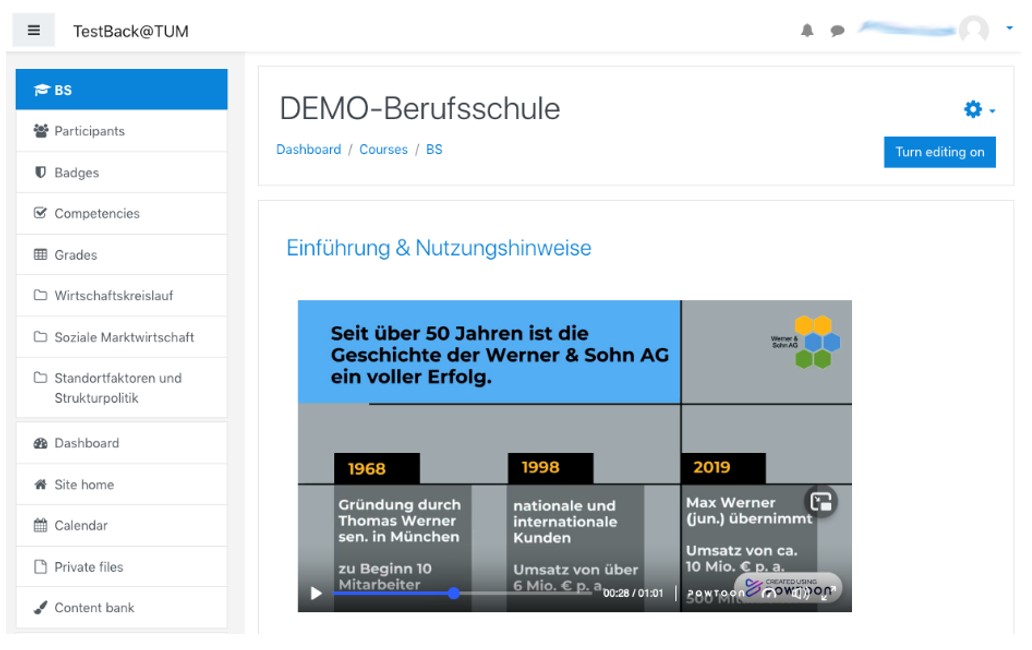Image resolution: width=1032 pixels, height=650 pixels.
Task: Toggle the side navigation hamburger menu
Action: click(x=34, y=30)
